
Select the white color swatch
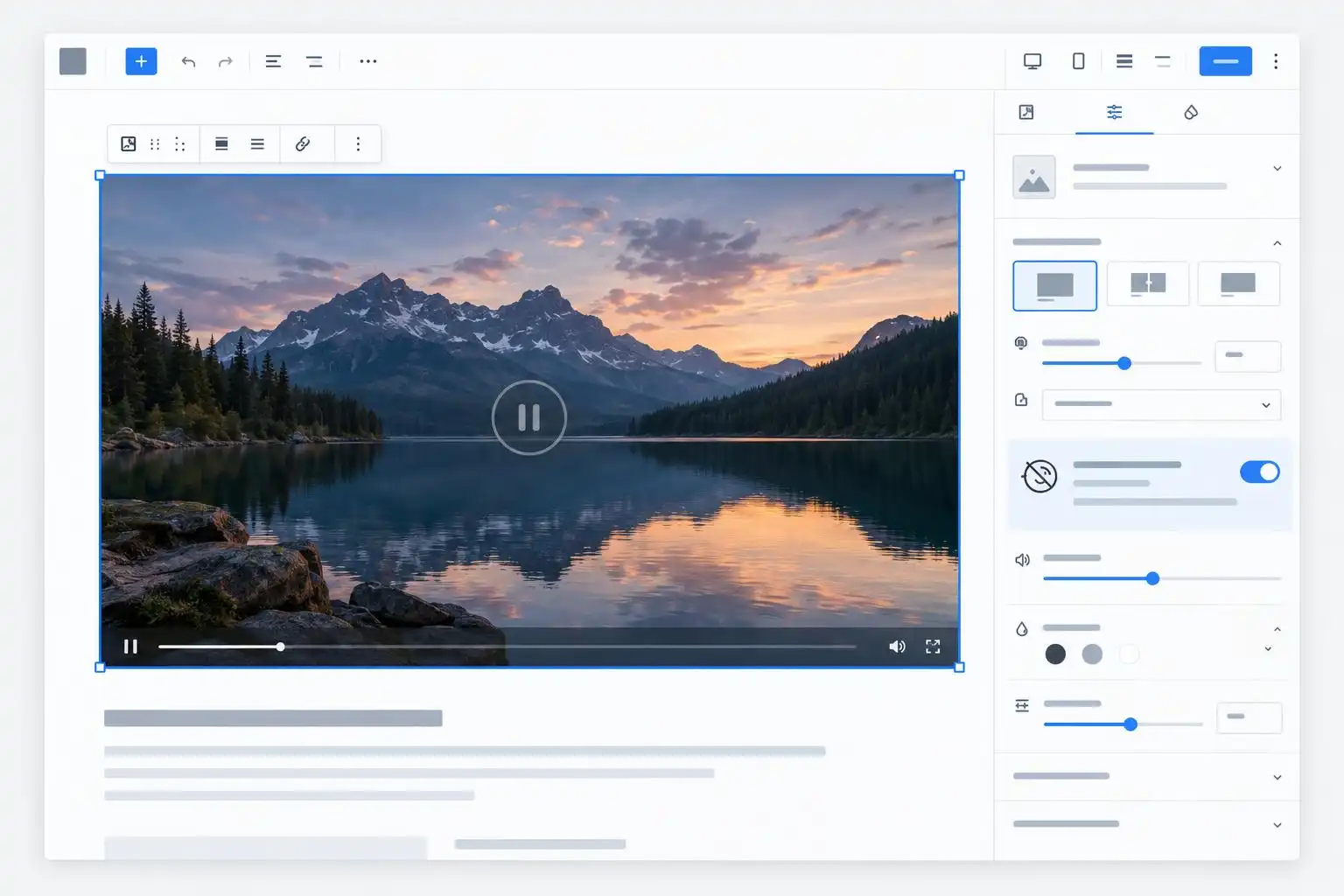coord(1129,654)
